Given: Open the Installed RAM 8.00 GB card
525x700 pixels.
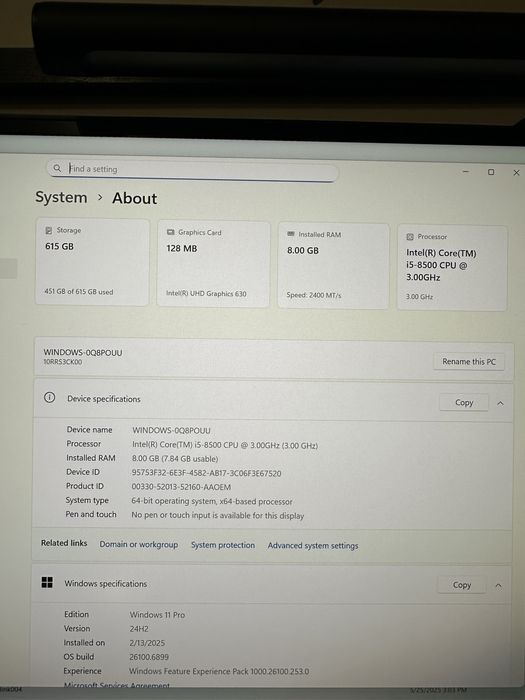Looking at the screenshot, I should point(333,266).
